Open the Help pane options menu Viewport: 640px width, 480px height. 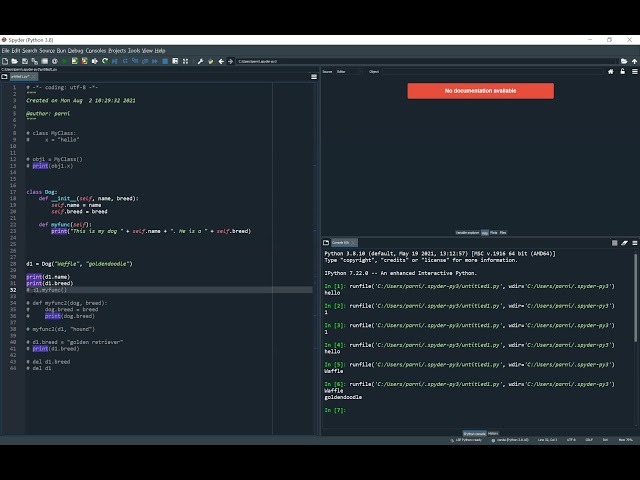(635, 71)
